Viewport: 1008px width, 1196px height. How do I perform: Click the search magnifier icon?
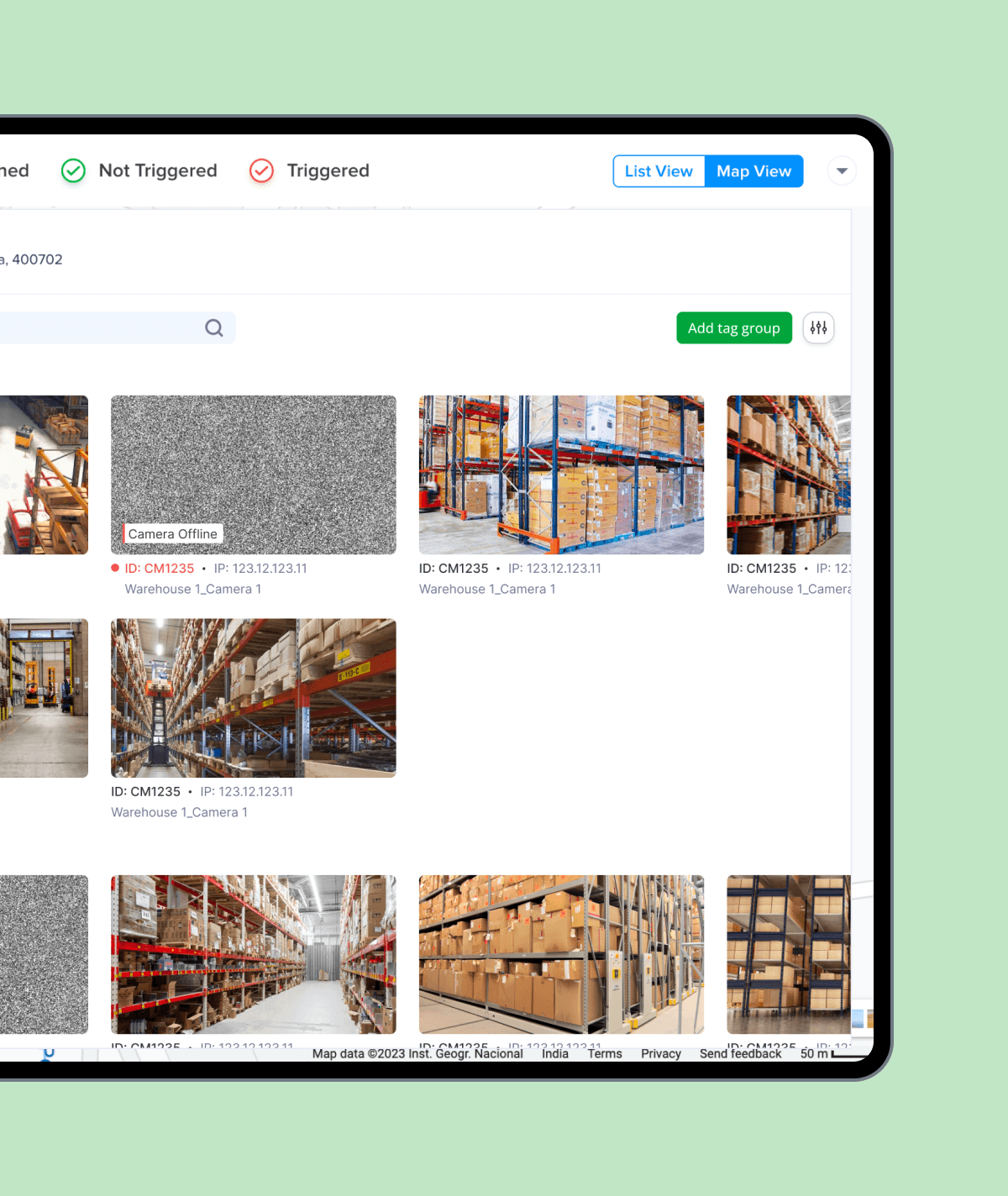coord(214,328)
